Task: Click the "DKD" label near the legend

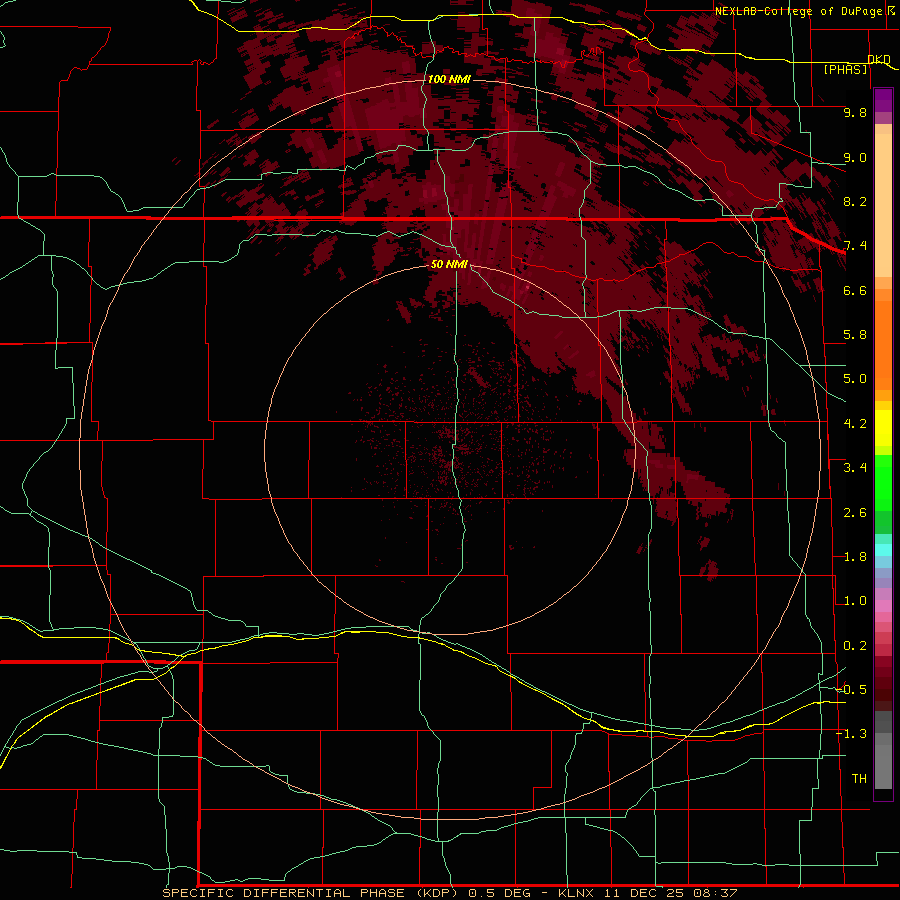Action: coord(879,59)
